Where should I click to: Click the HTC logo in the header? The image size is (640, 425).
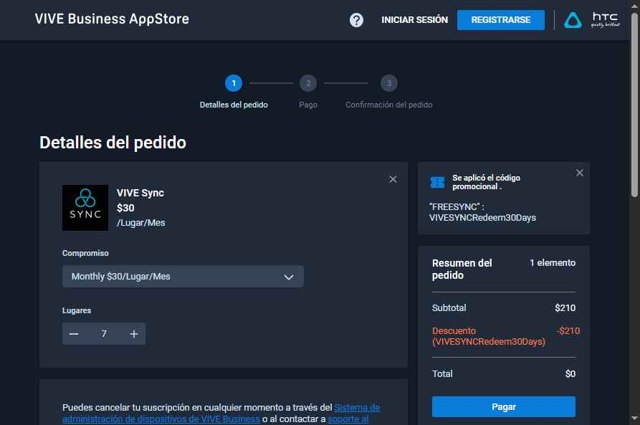pyautogui.click(x=605, y=19)
